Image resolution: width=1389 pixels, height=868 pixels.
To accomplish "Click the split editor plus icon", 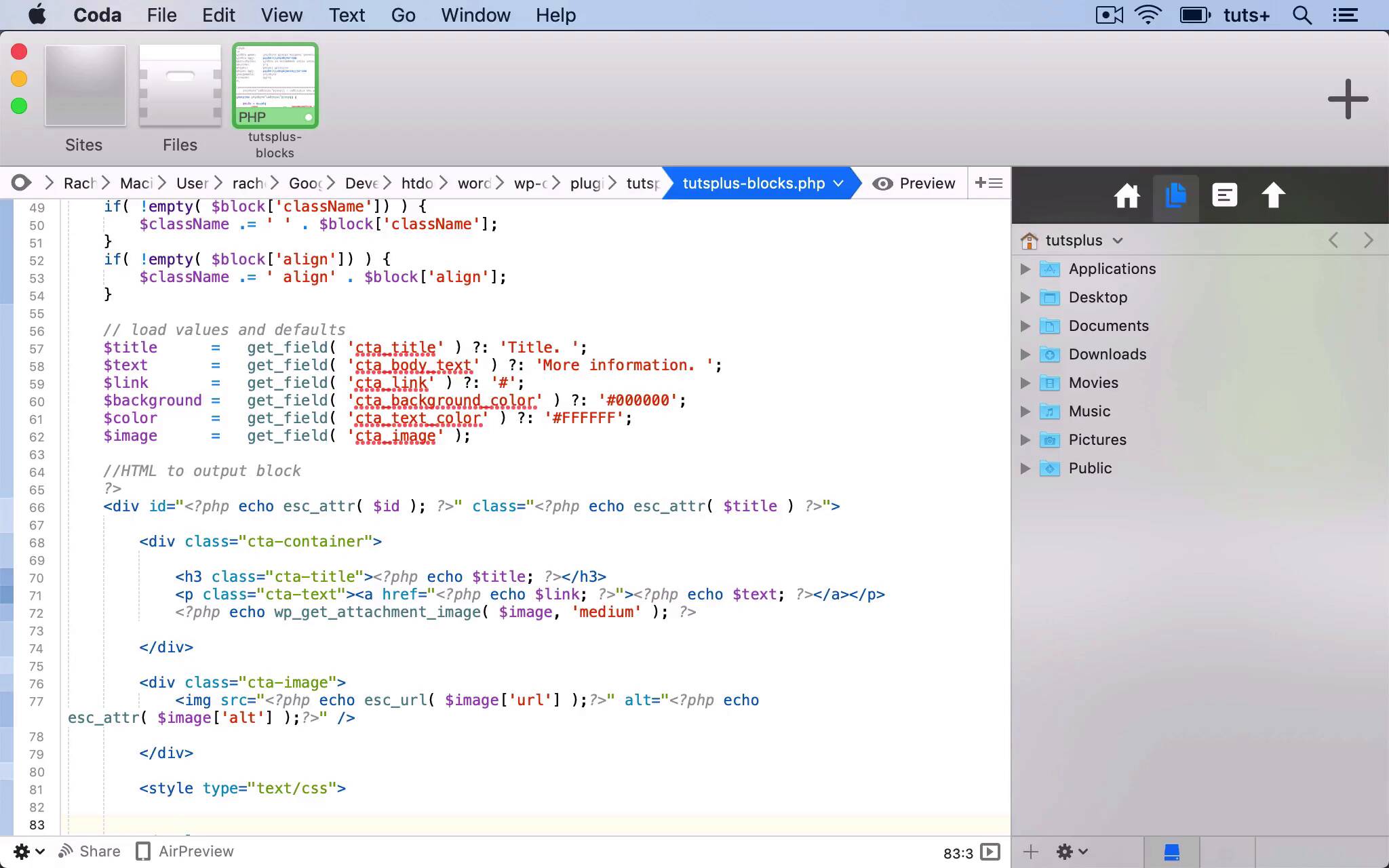I will [x=988, y=183].
